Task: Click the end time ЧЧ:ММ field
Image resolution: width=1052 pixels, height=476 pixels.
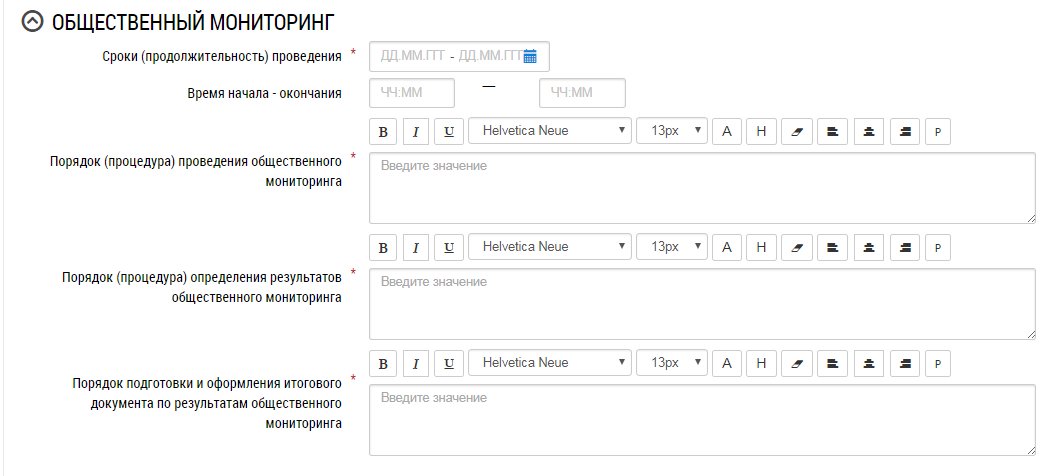Action: pos(582,93)
